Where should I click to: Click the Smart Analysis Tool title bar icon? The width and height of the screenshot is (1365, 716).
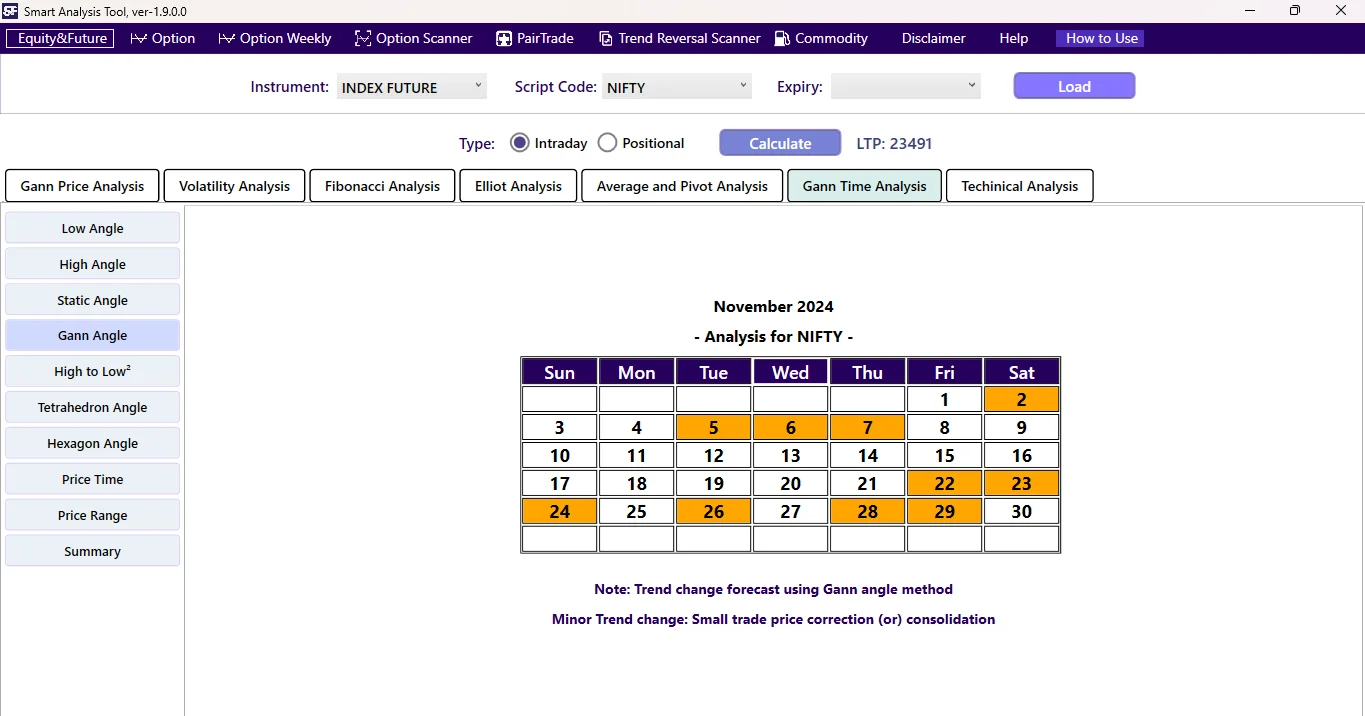click(10, 11)
